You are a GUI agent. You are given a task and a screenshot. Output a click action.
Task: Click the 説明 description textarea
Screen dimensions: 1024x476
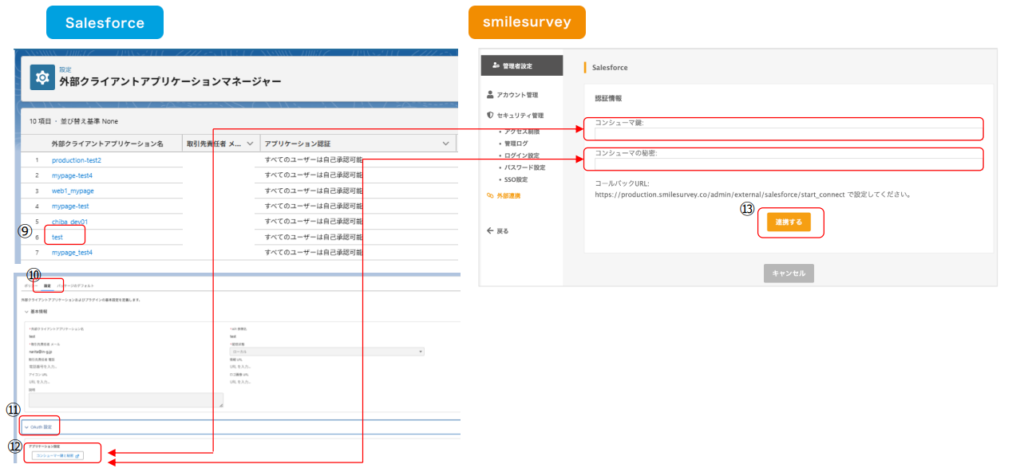[x=126, y=400]
